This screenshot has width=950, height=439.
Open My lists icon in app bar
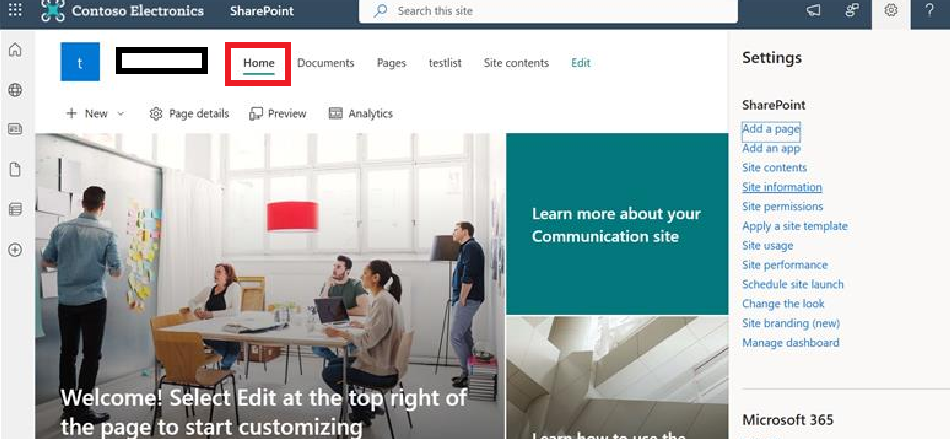[15, 210]
